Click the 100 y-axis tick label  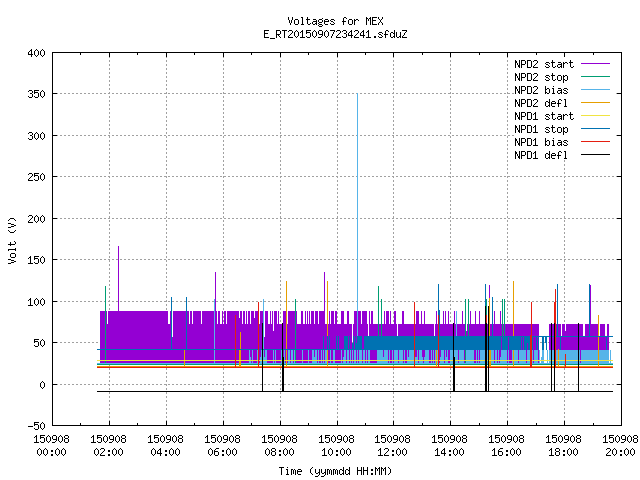[x=36, y=302]
